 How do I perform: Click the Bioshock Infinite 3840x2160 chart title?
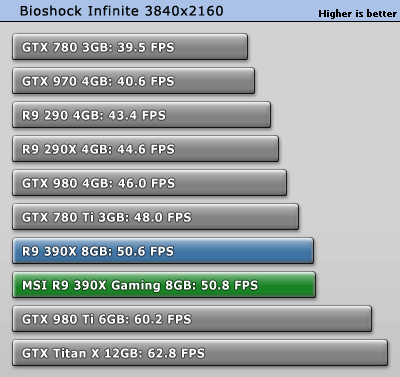click(122, 11)
